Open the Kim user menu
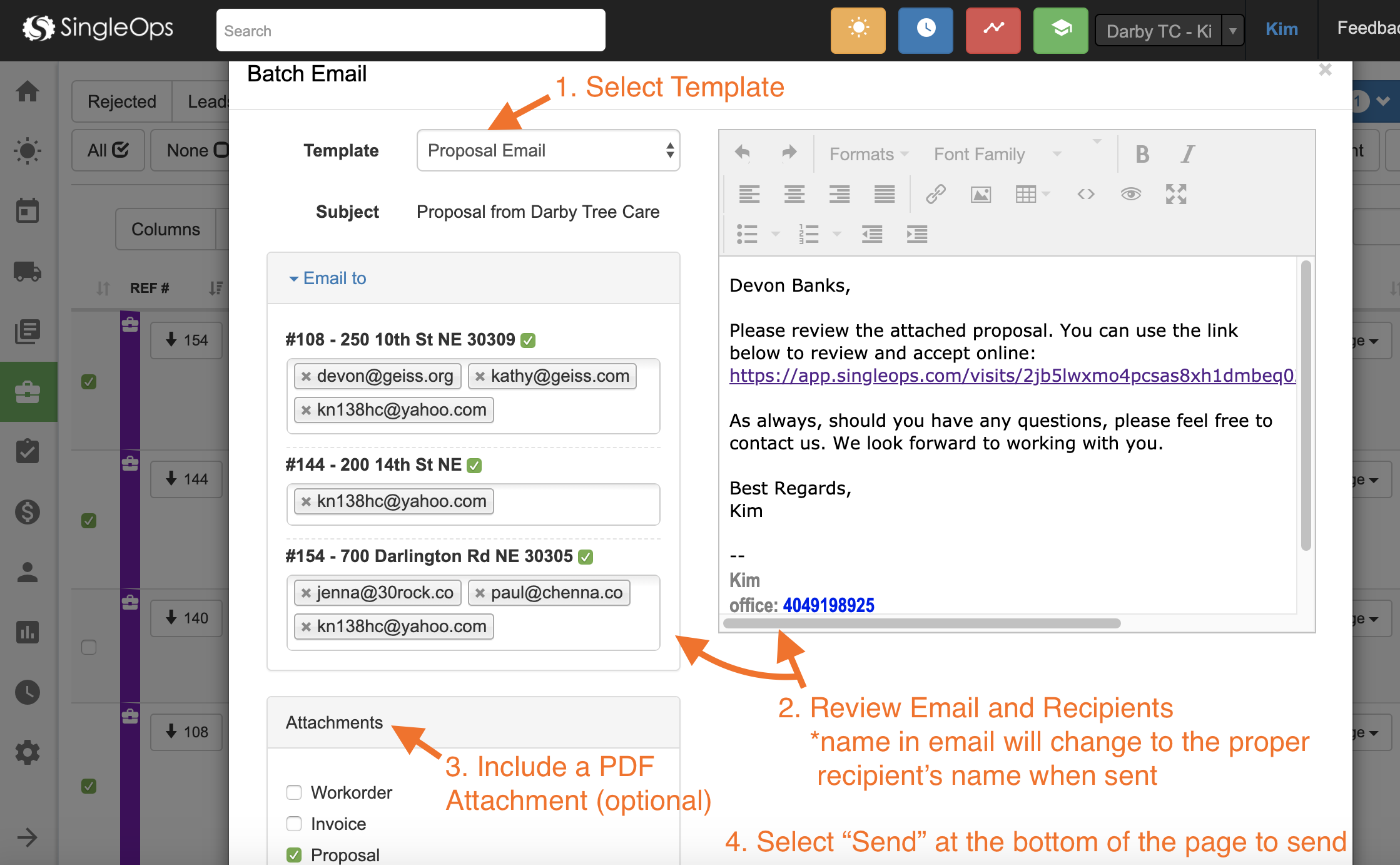 1281,29
